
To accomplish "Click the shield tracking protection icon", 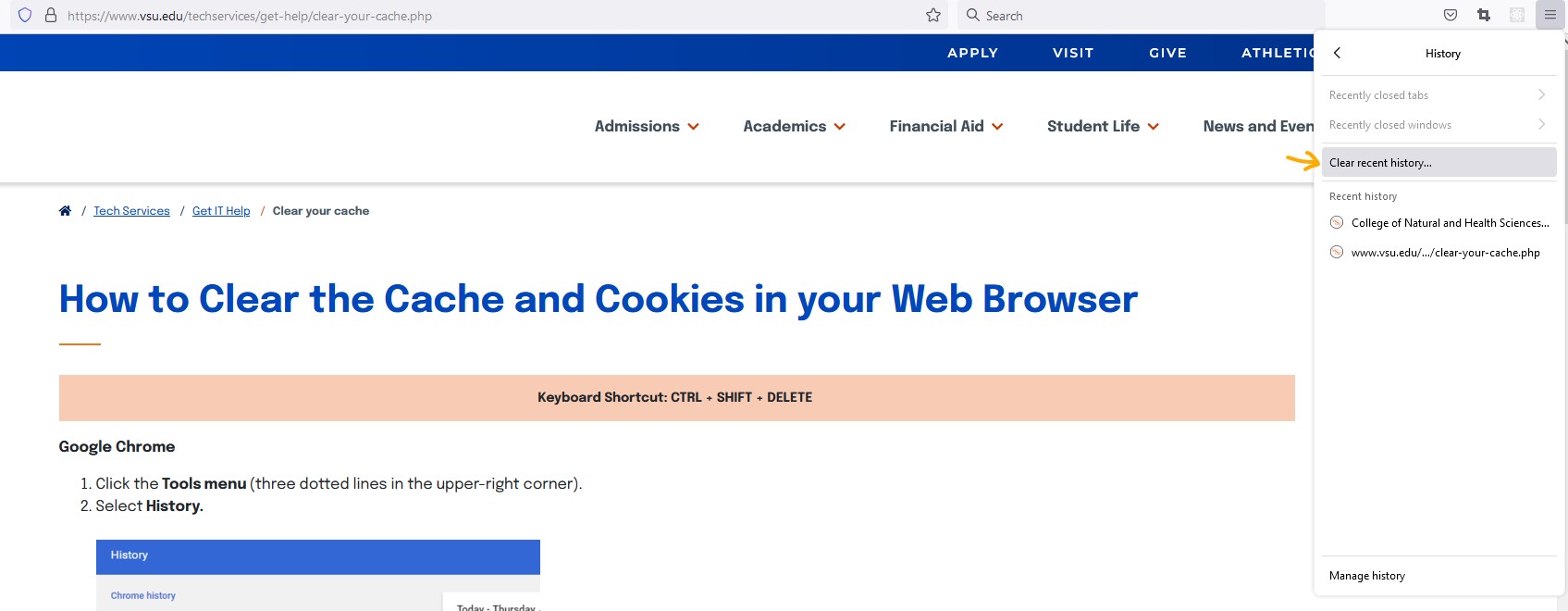I will pyautogui.click(x=25, y=15).
